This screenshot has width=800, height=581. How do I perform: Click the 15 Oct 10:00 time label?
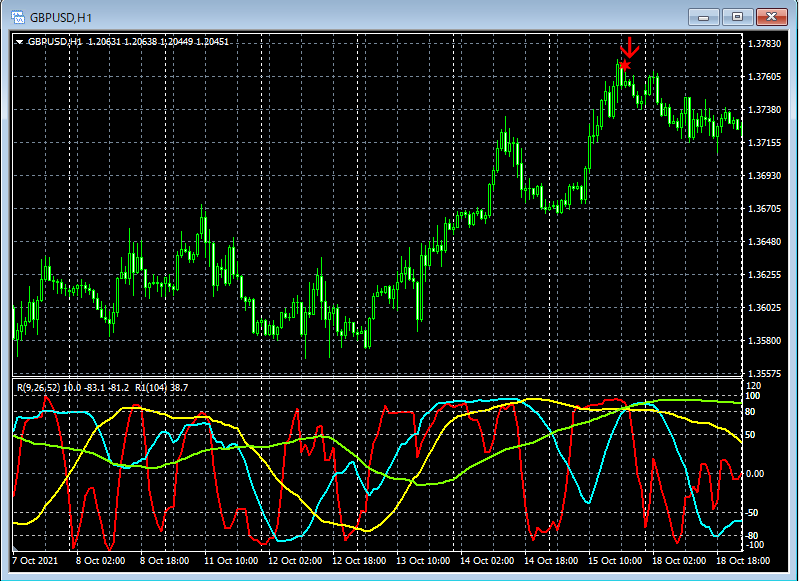615,561
